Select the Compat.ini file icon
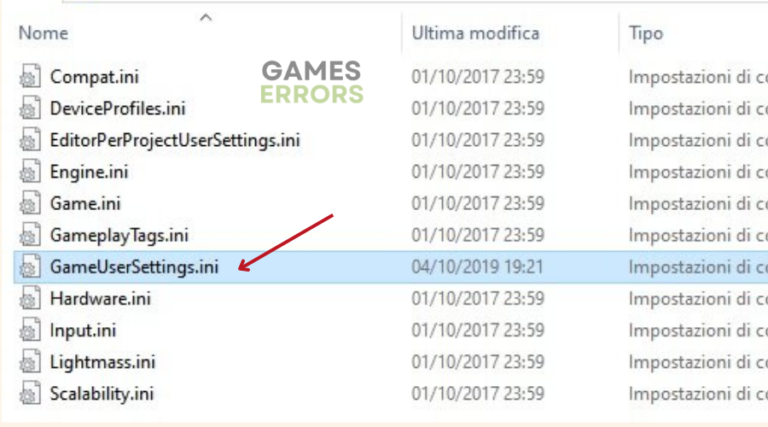Image resolution: width=768 pixels, height=427 pixels. (x=30, y=77)
